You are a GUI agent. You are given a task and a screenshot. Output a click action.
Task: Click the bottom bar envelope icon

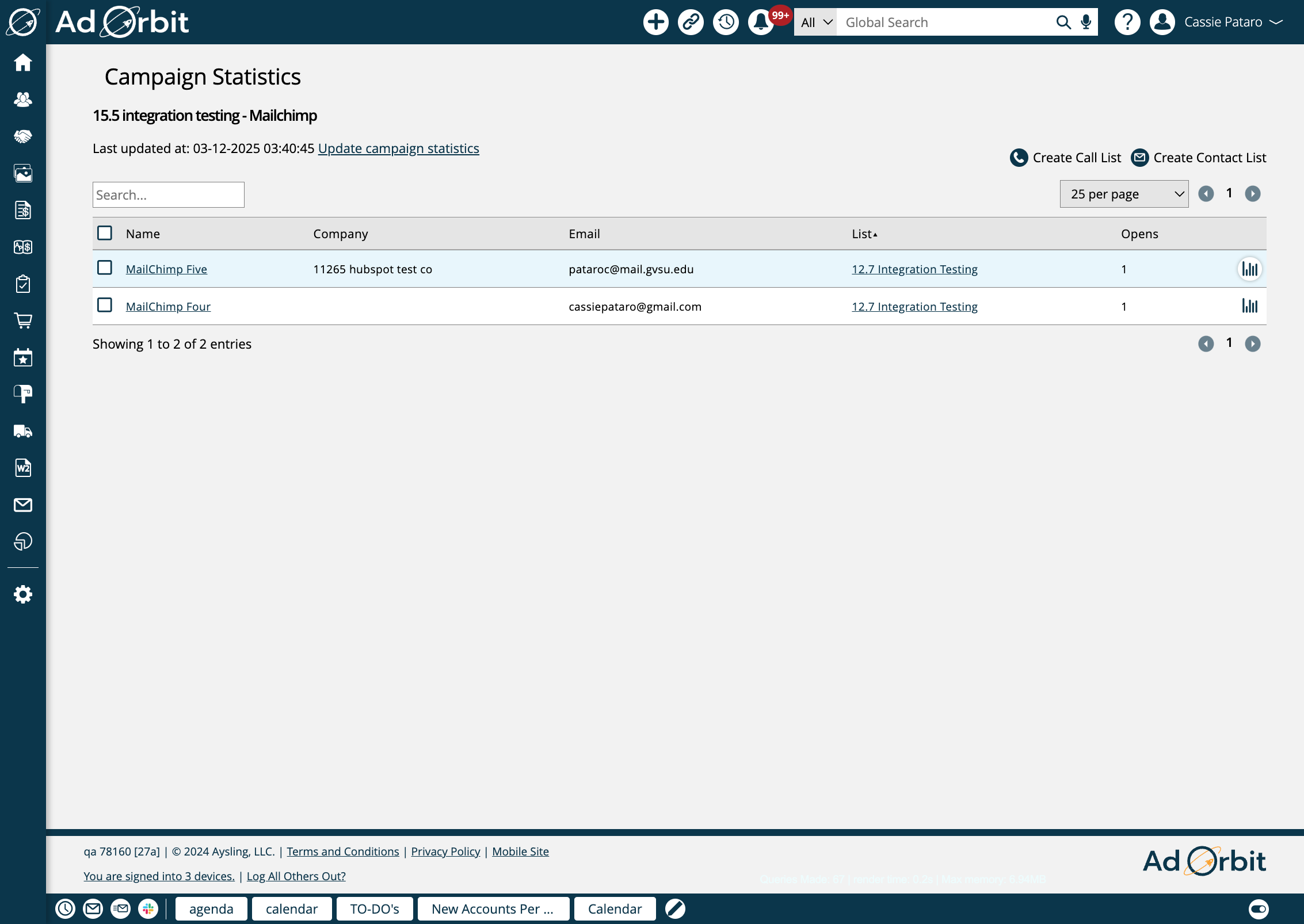[93, 909]
